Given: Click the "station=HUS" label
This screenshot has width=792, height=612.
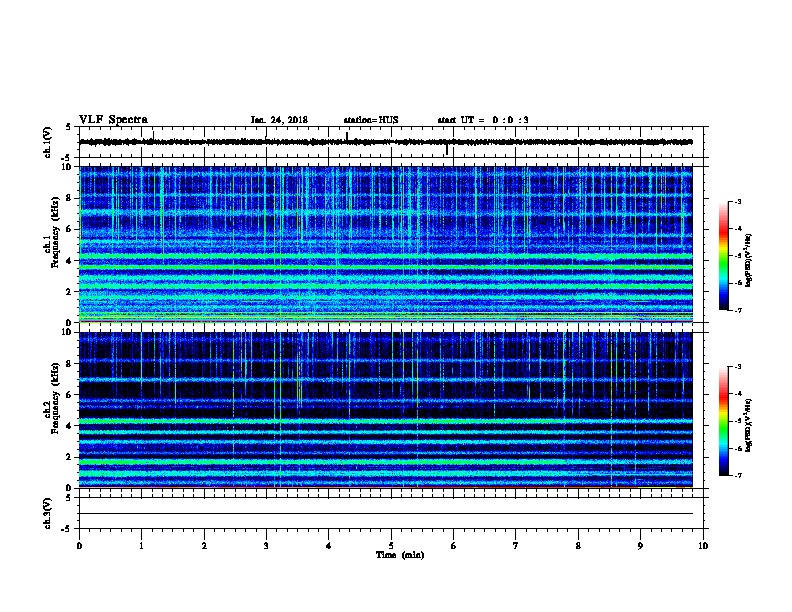Looking at the screenshot, I should coord(371,120).
